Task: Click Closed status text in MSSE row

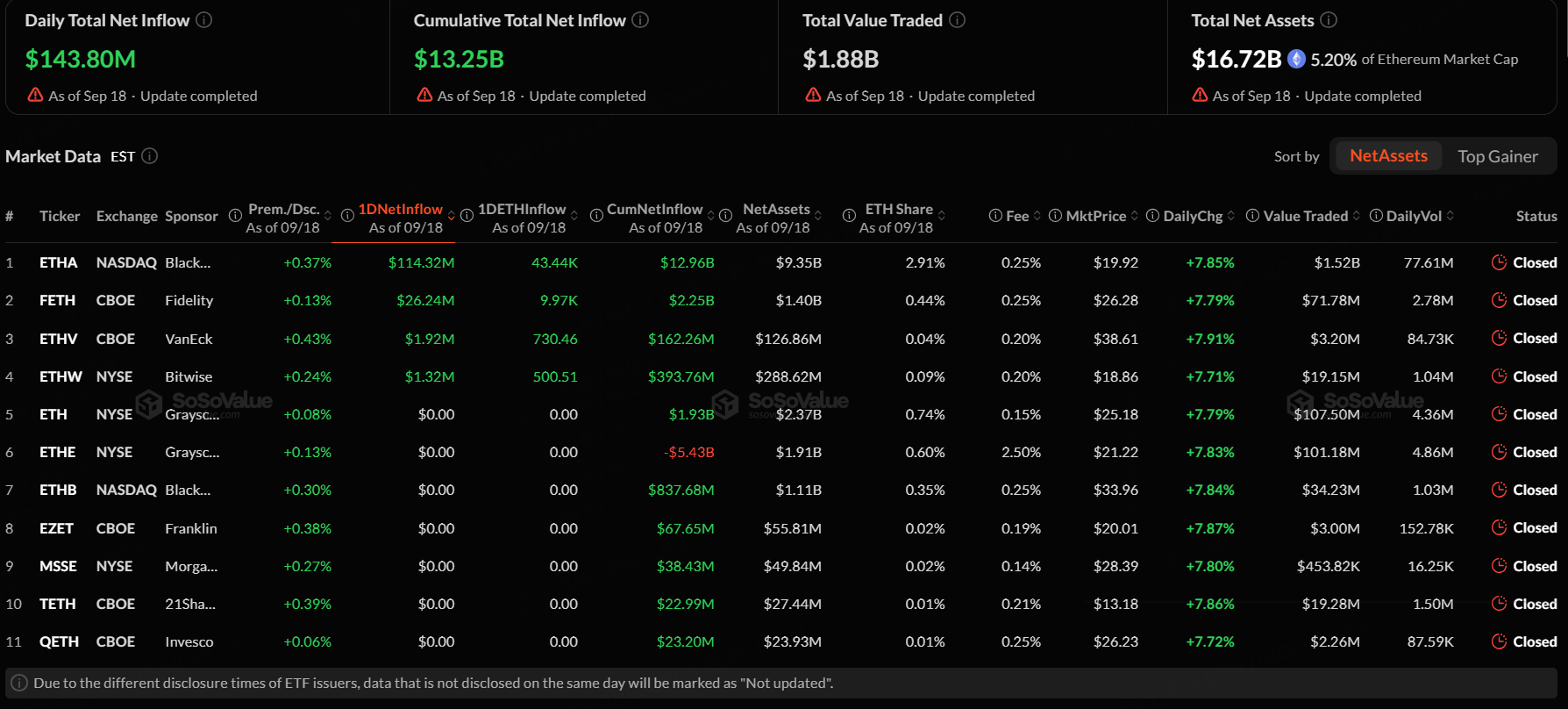Action: pyautogui.click(x=1535, y=566)
